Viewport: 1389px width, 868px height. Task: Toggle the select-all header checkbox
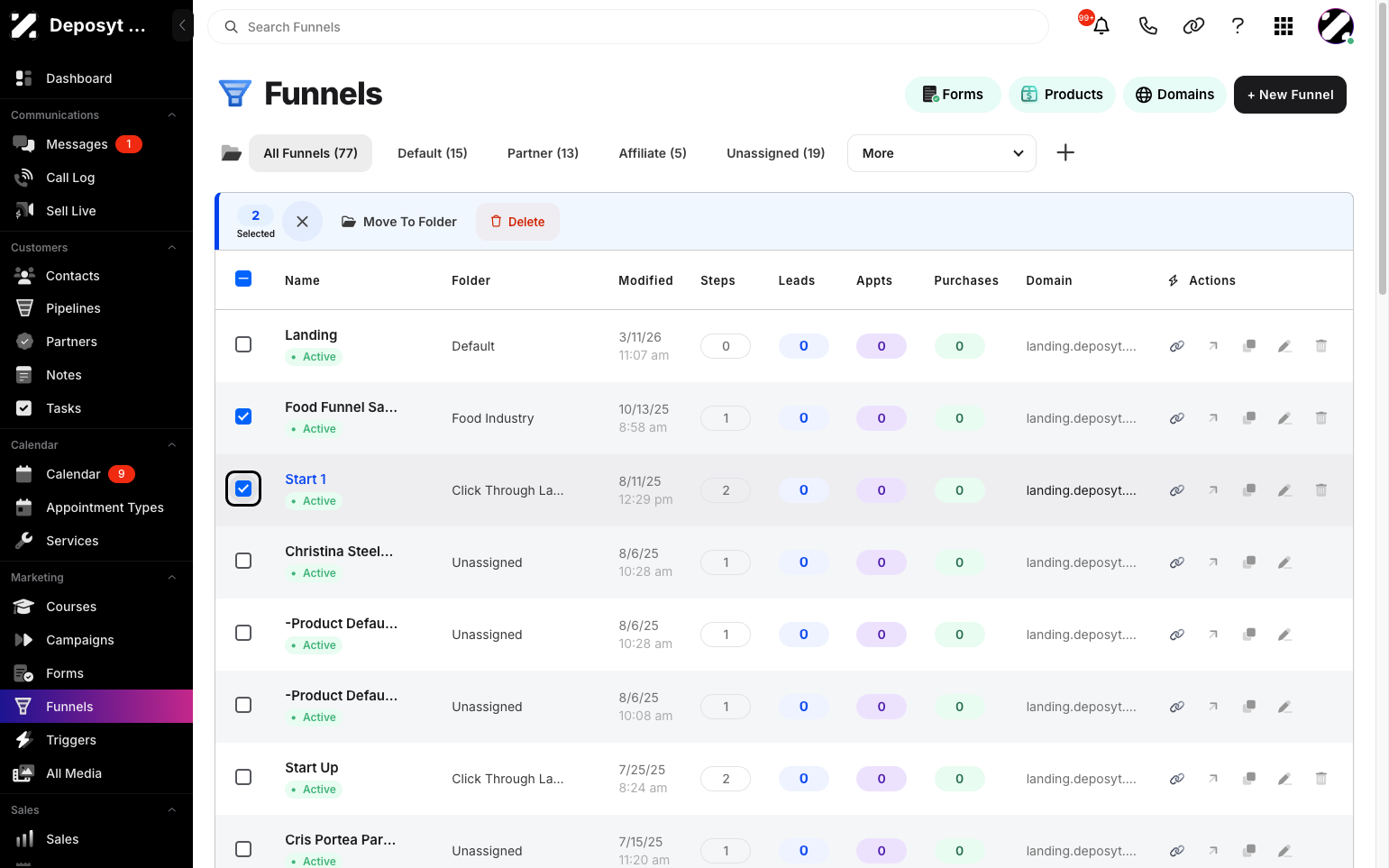pyautogui.click(x=243, y=279)
